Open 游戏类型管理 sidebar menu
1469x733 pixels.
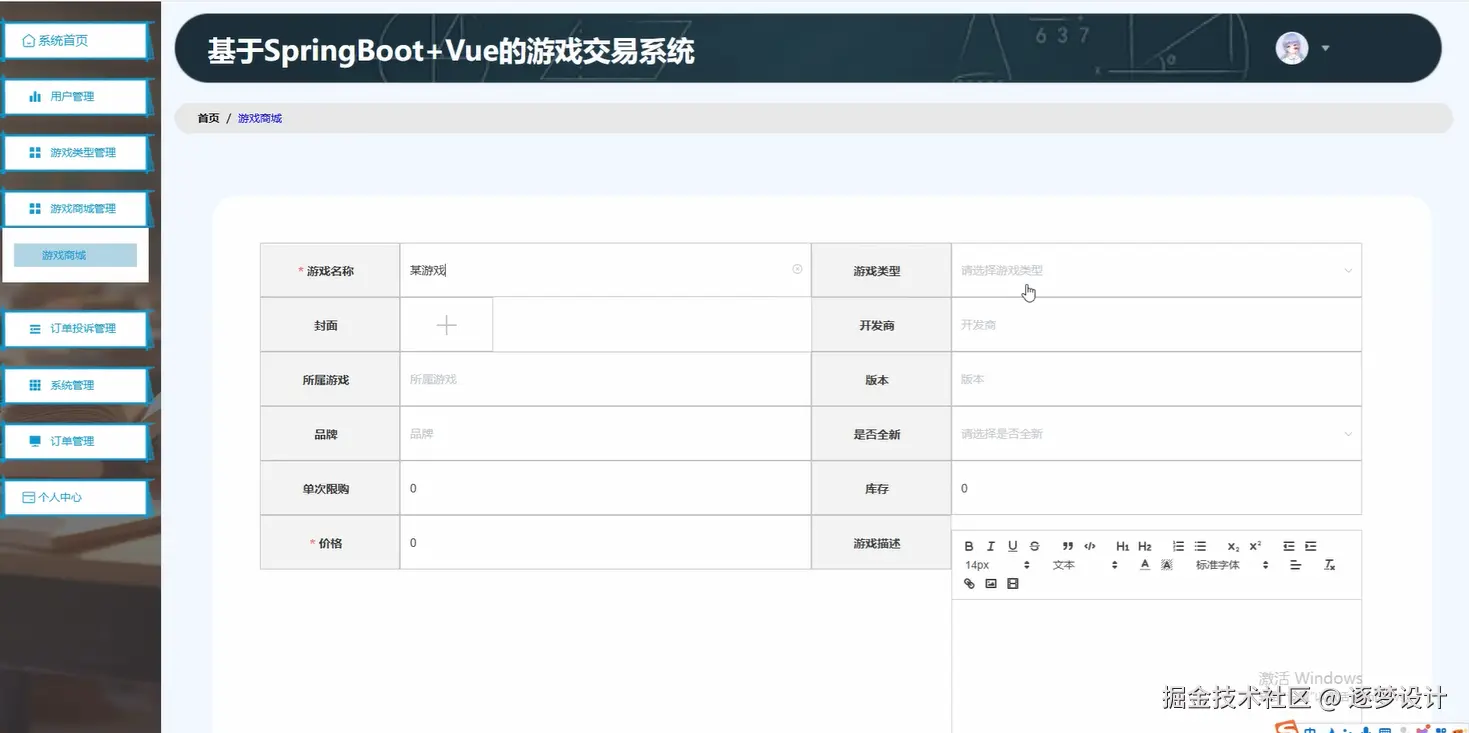click(x=76, y=152)
